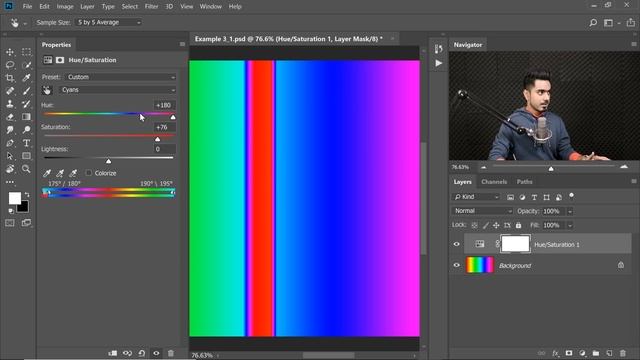Viewport: 640px width, 360px height.
Task: Delete adjustment layer from Properties panel
Action: coord(171,353)
